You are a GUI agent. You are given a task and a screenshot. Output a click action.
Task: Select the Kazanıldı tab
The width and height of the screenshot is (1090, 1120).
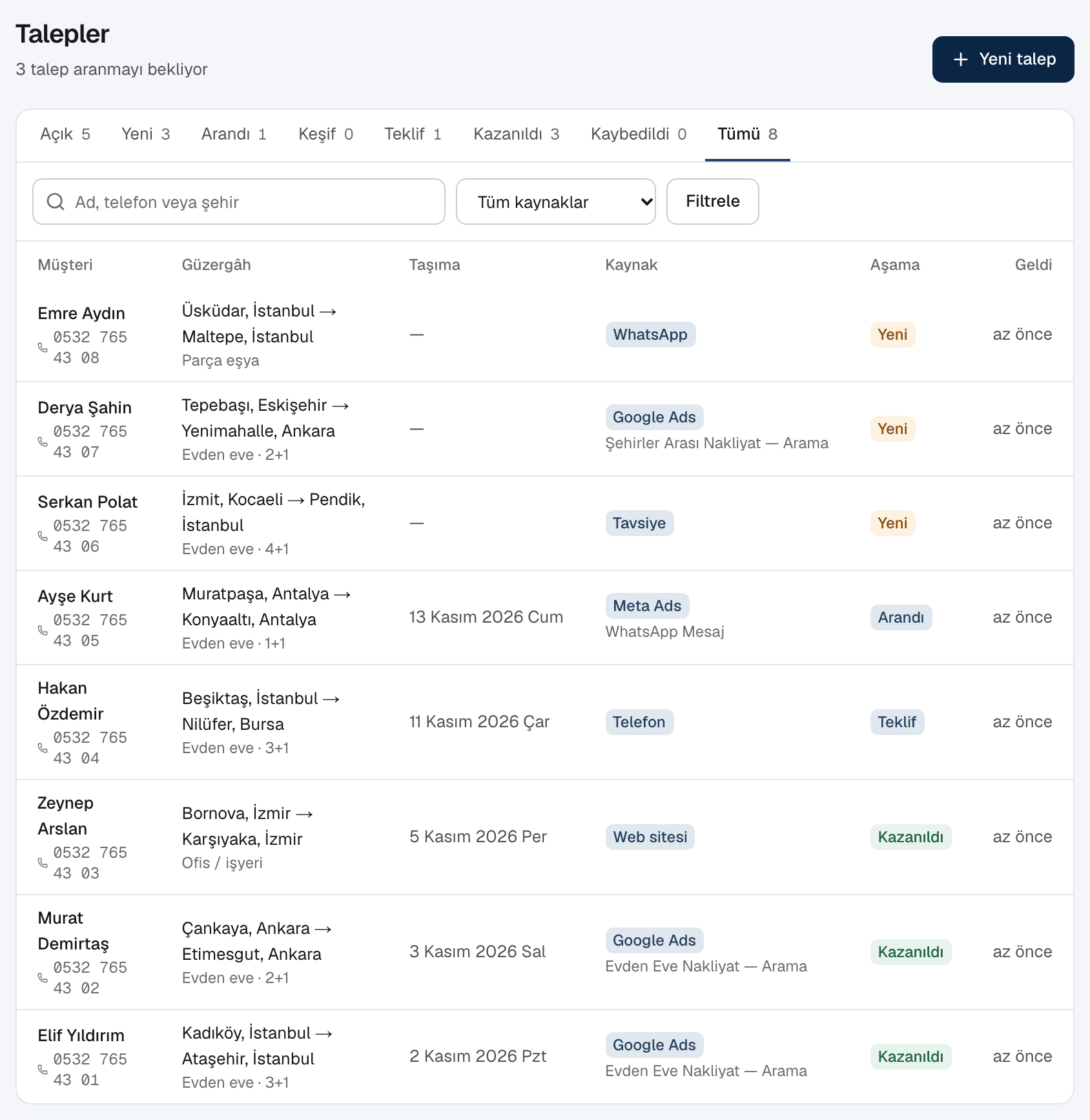pos(516,134)
